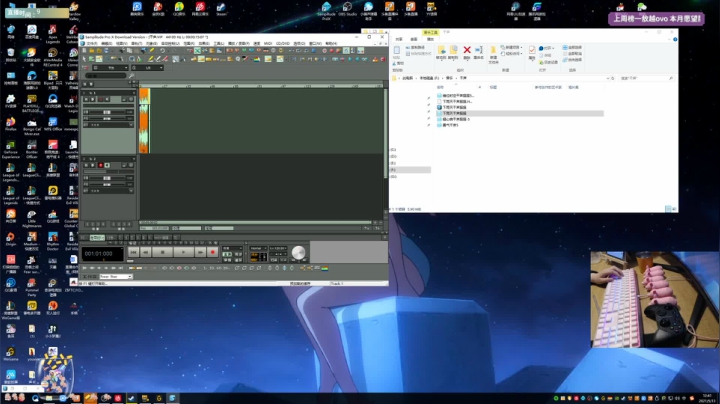Screen dimensions: 720x404
Task: Click the Undo arrow icon in Samplitude toolbar
Action: pyautogui.click(x=163, y=50)
